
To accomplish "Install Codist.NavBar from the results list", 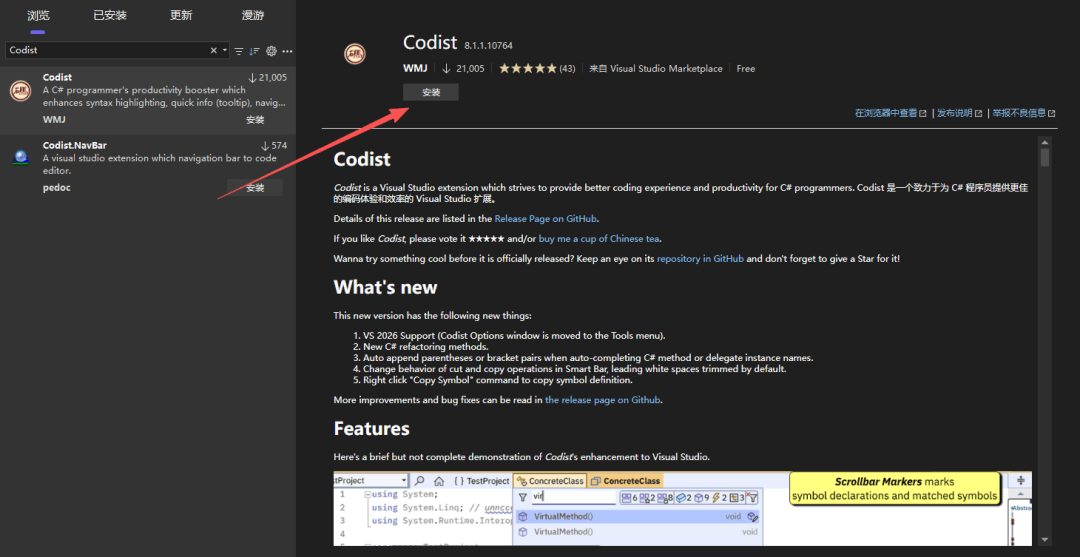I will [x=255, y=188].
